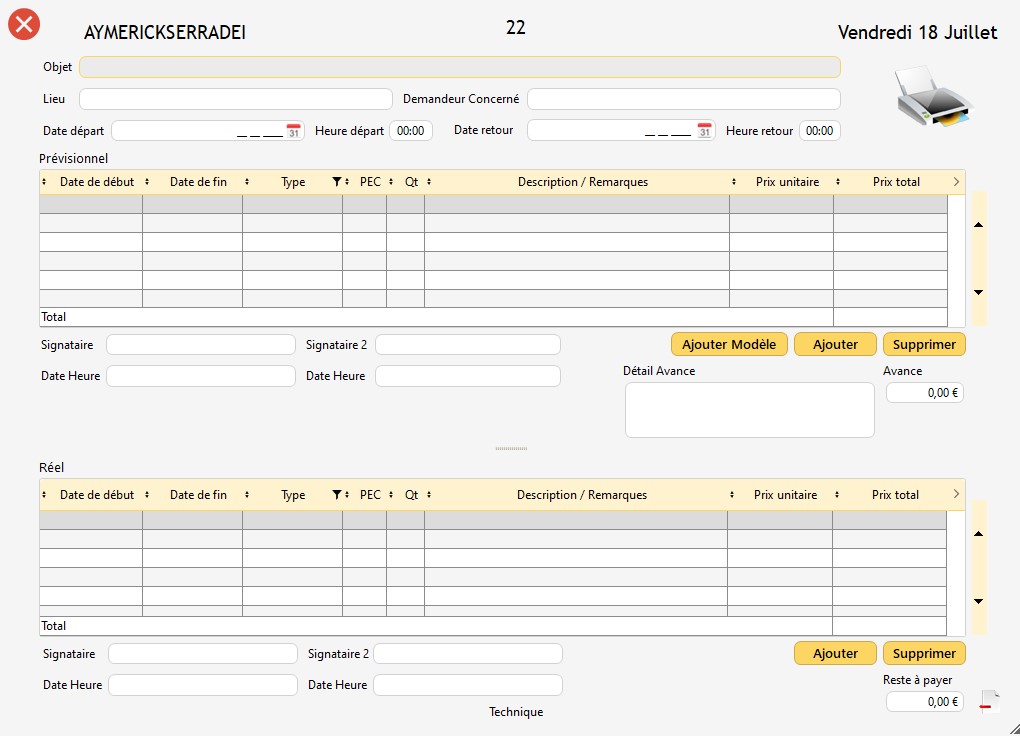Expand Prévisionnel table columns chevron
Screen dimensions: 1020x736
tap(956, 182)
